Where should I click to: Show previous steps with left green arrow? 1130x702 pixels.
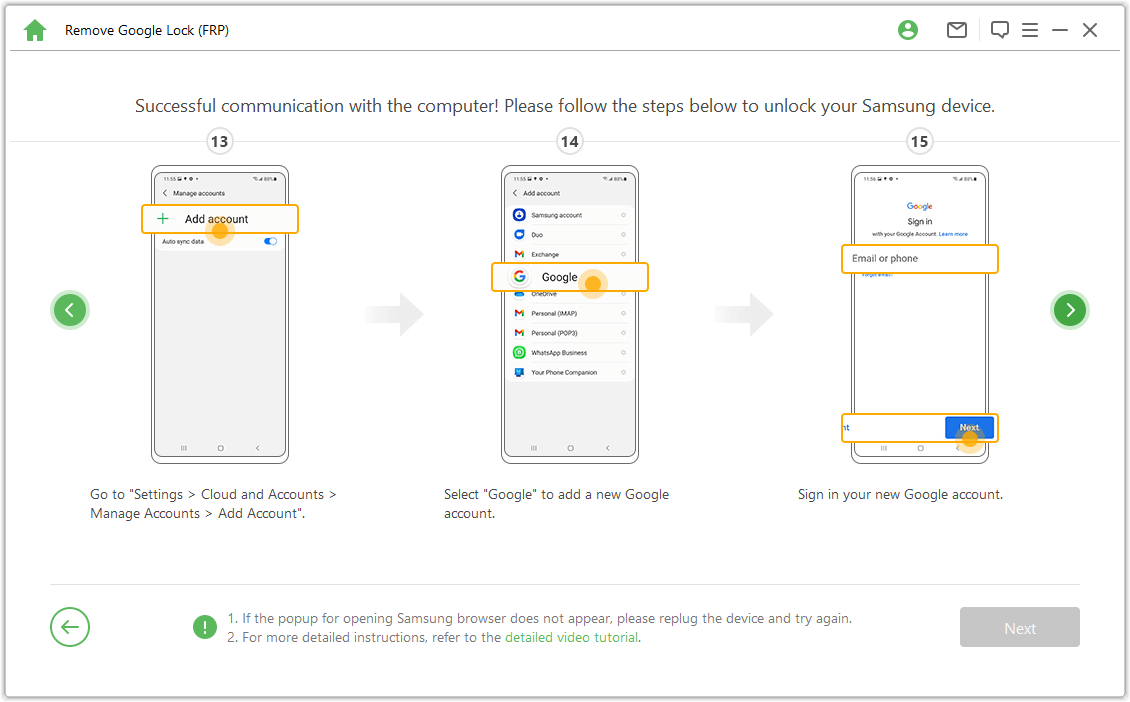coord(70,310)
